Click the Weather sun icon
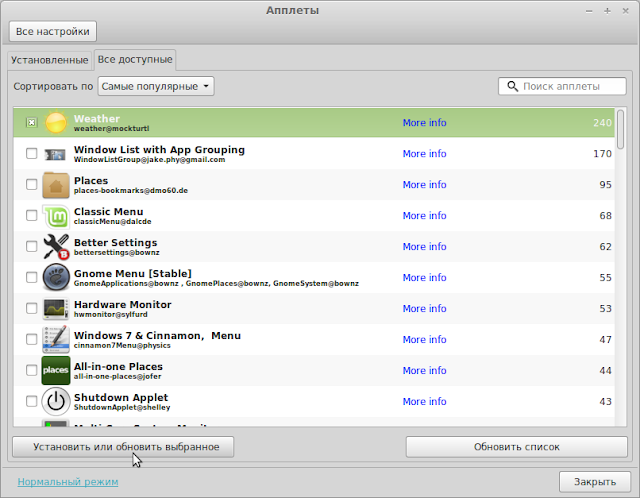 (56, 122)
